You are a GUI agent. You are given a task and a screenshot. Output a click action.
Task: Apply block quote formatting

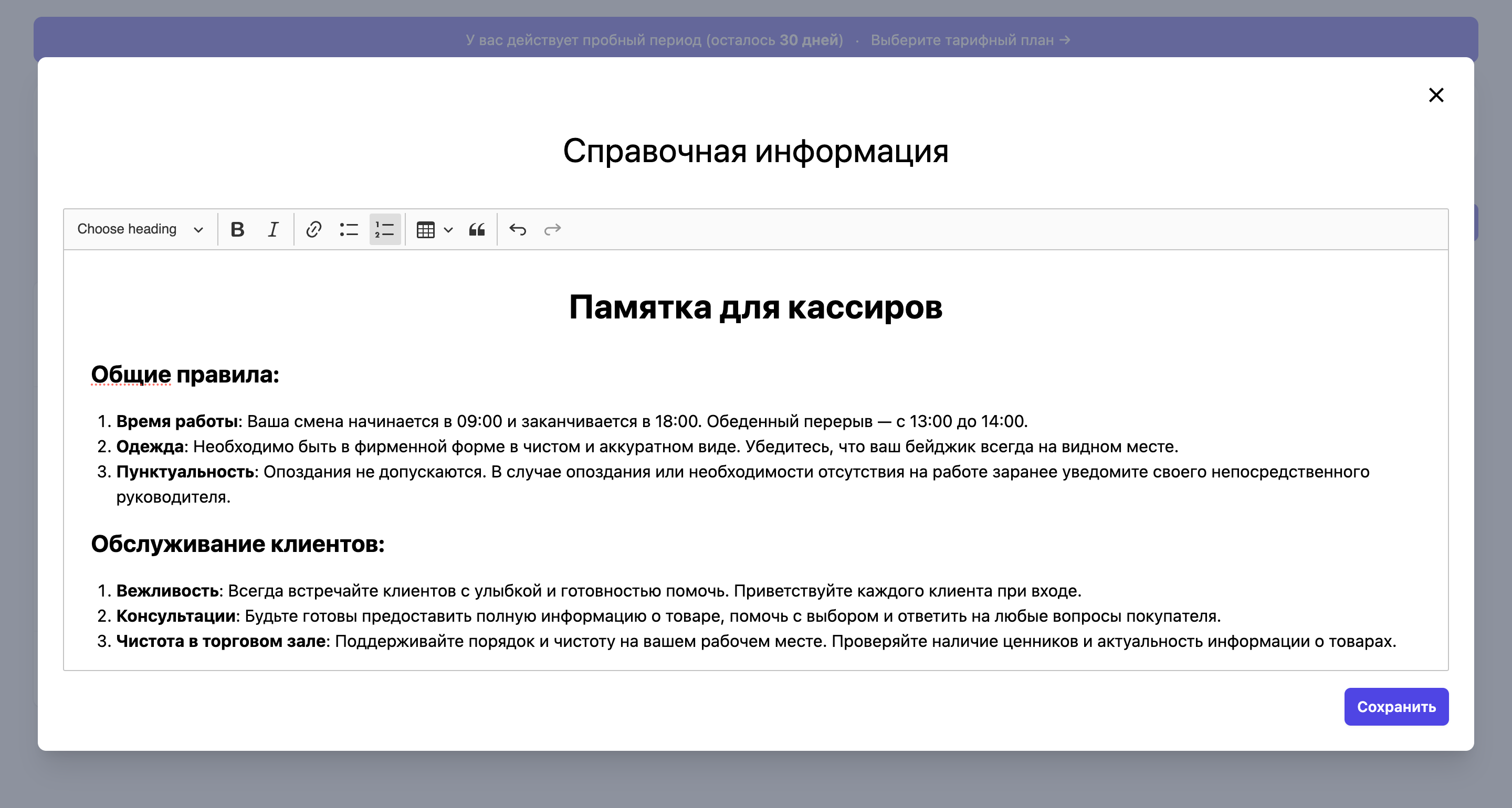tap(477, 229)
